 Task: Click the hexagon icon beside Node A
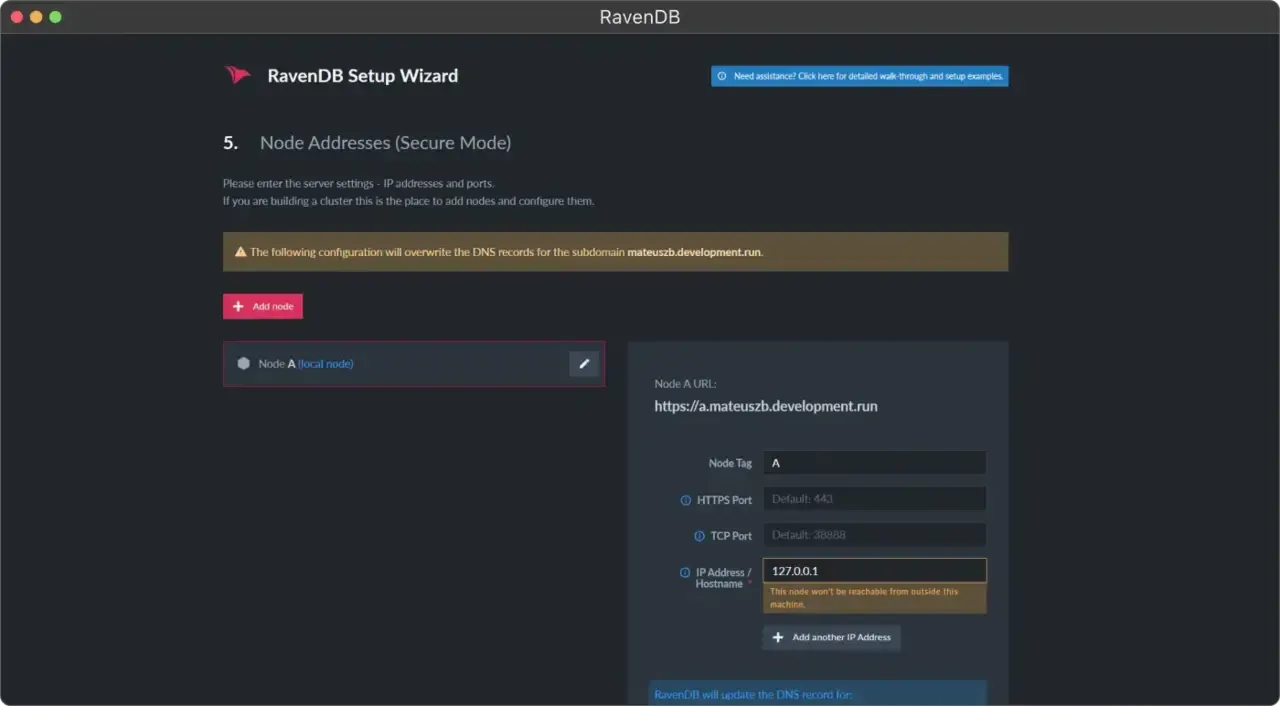tap(243, 364)
